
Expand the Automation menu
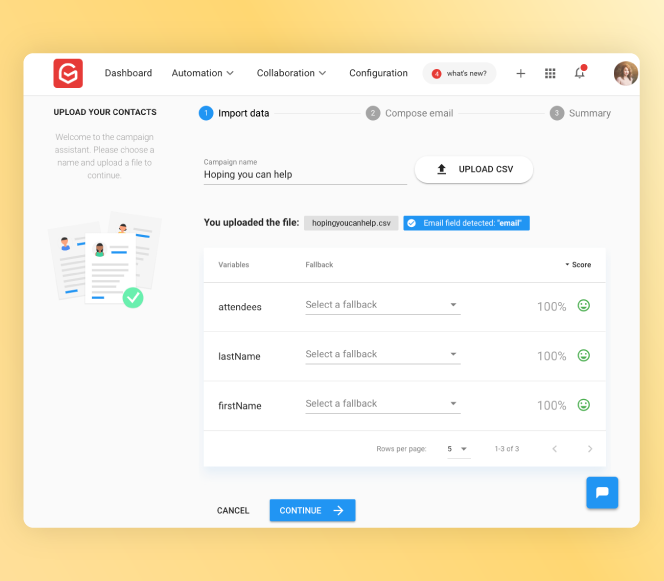tap(202, 73)
